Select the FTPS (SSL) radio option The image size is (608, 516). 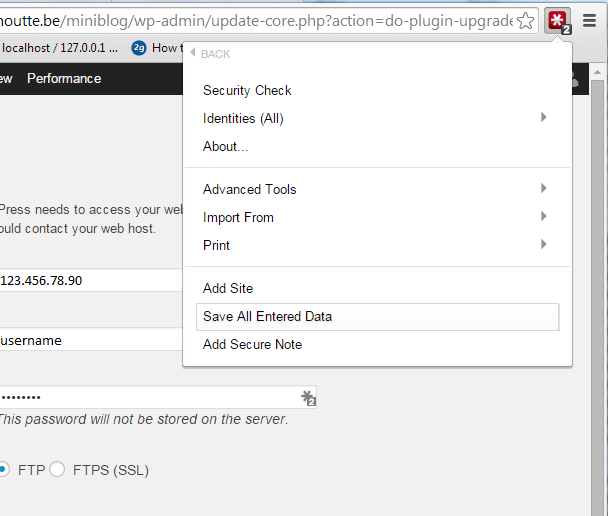[57, 469]
